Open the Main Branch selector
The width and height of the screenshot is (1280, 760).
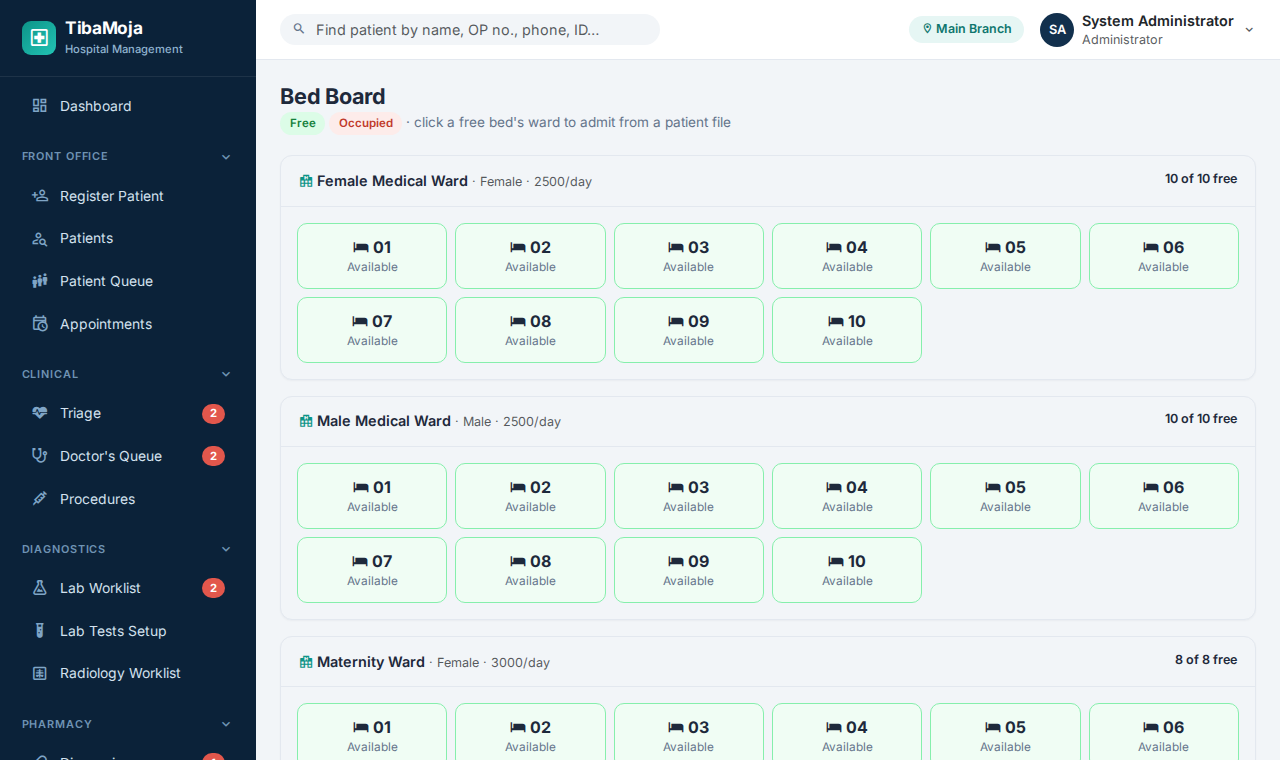click(966, 29)
